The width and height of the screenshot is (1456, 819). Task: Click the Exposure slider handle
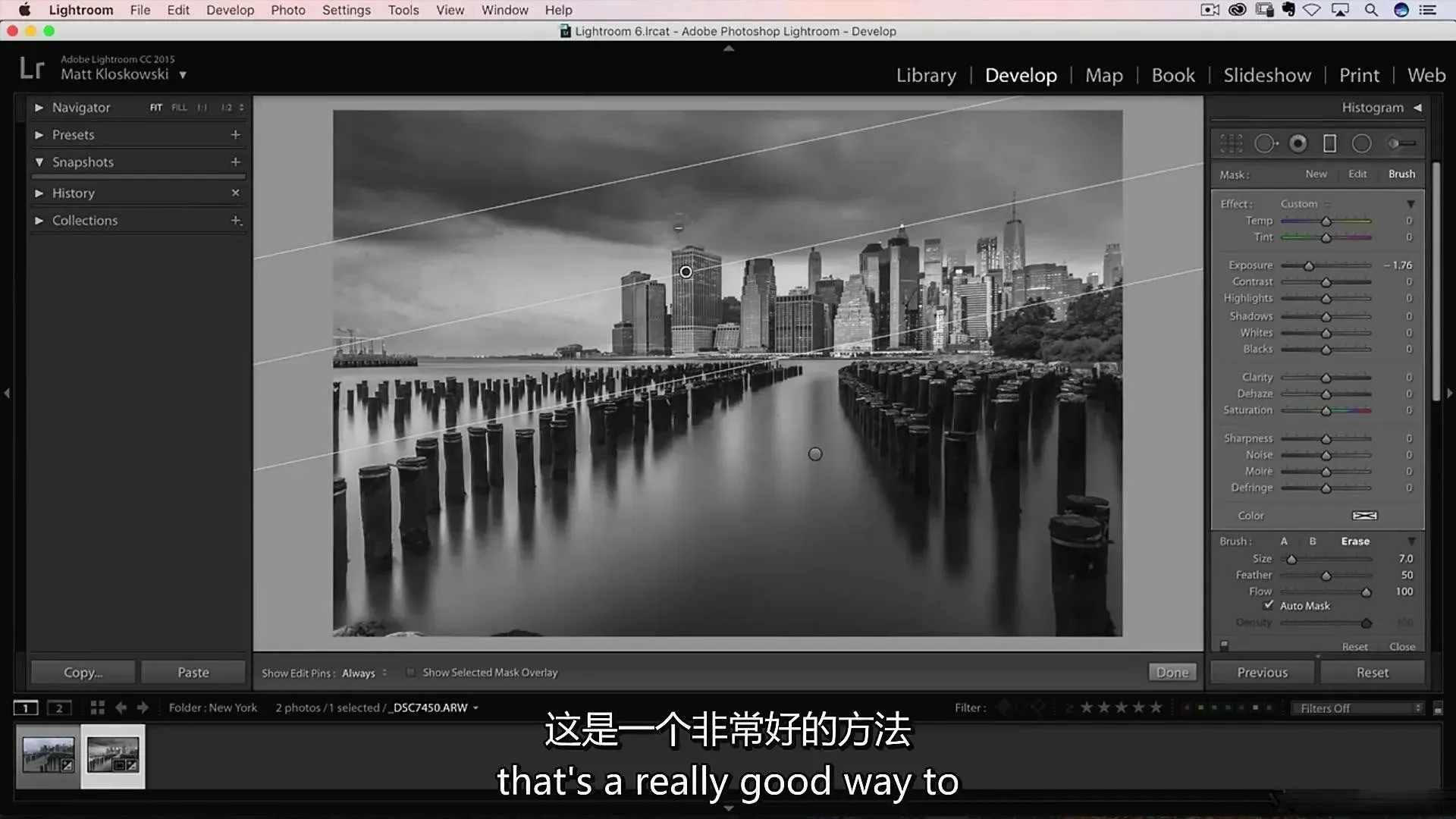1309,266
